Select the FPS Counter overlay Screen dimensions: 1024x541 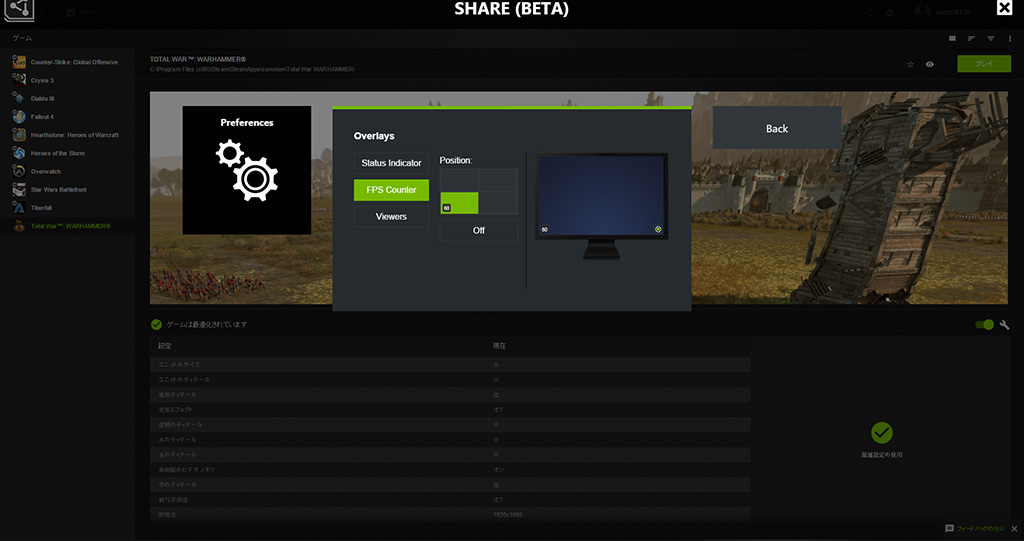(391, 189)
